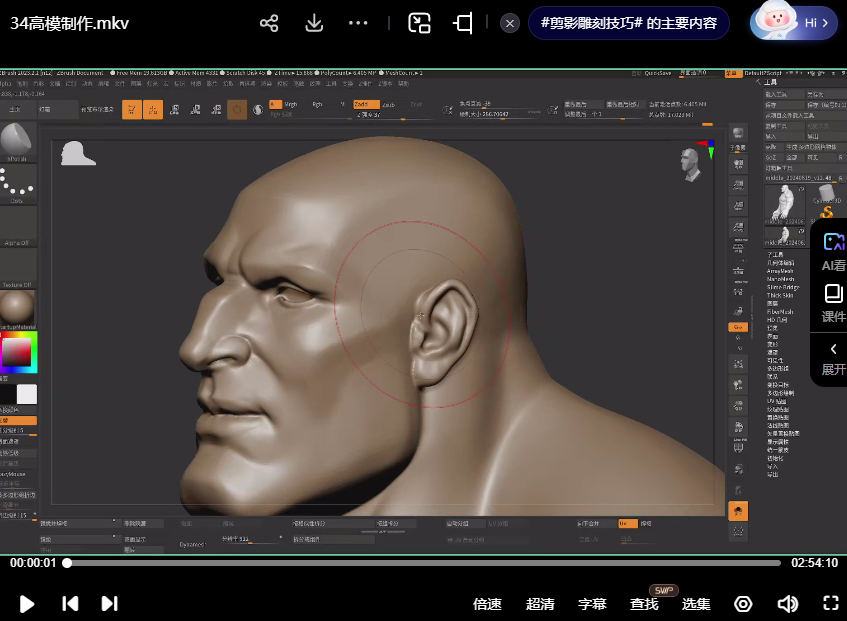The height and width of the screenshot is (621, 847).
Task: Open the 倍速 playback speed menu
Action: [487, 604]
